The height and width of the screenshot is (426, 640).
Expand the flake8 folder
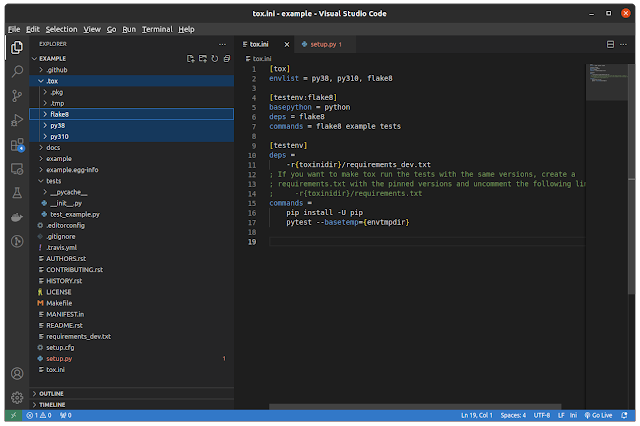131,114
